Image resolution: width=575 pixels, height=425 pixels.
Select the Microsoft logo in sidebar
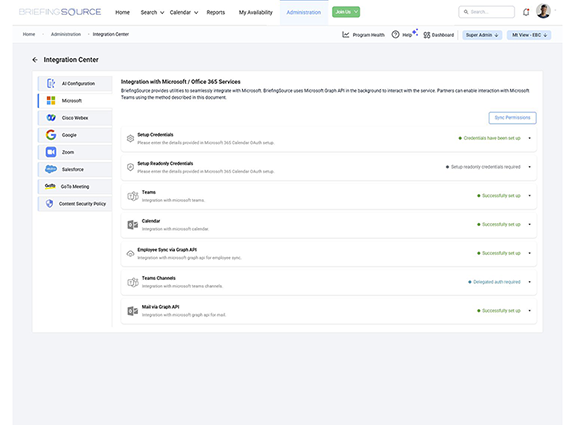51,100
